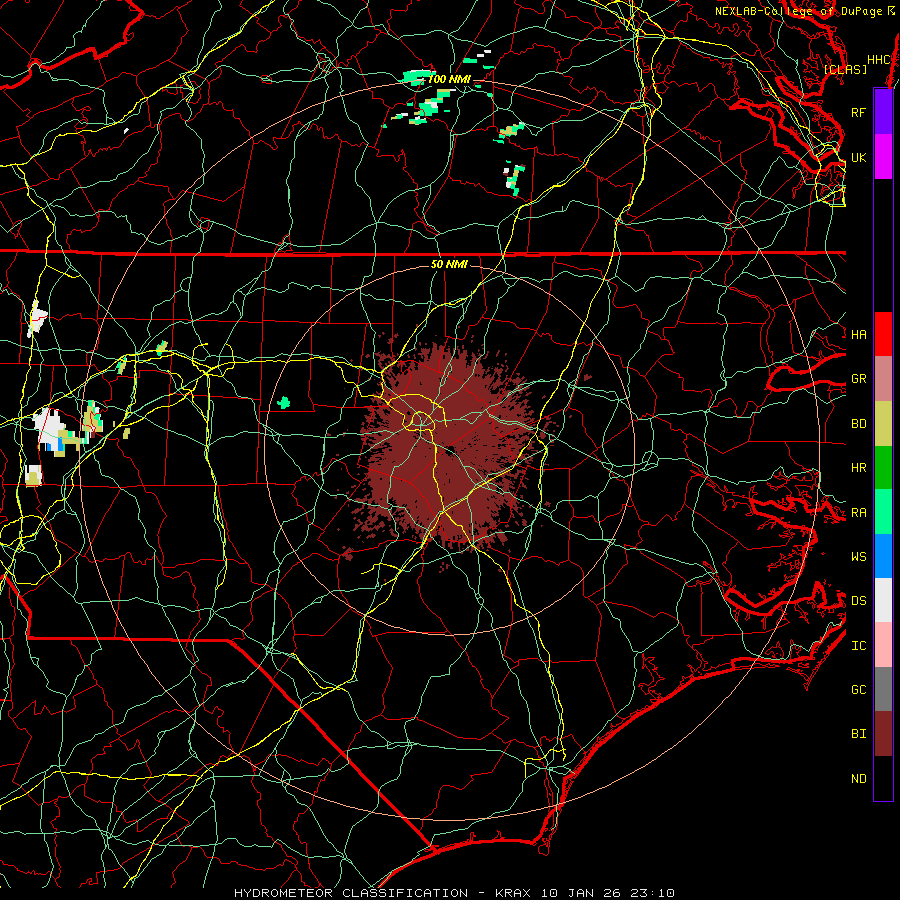Click the BD legend label
Screen dimensions: 900x900
[859, 424]
